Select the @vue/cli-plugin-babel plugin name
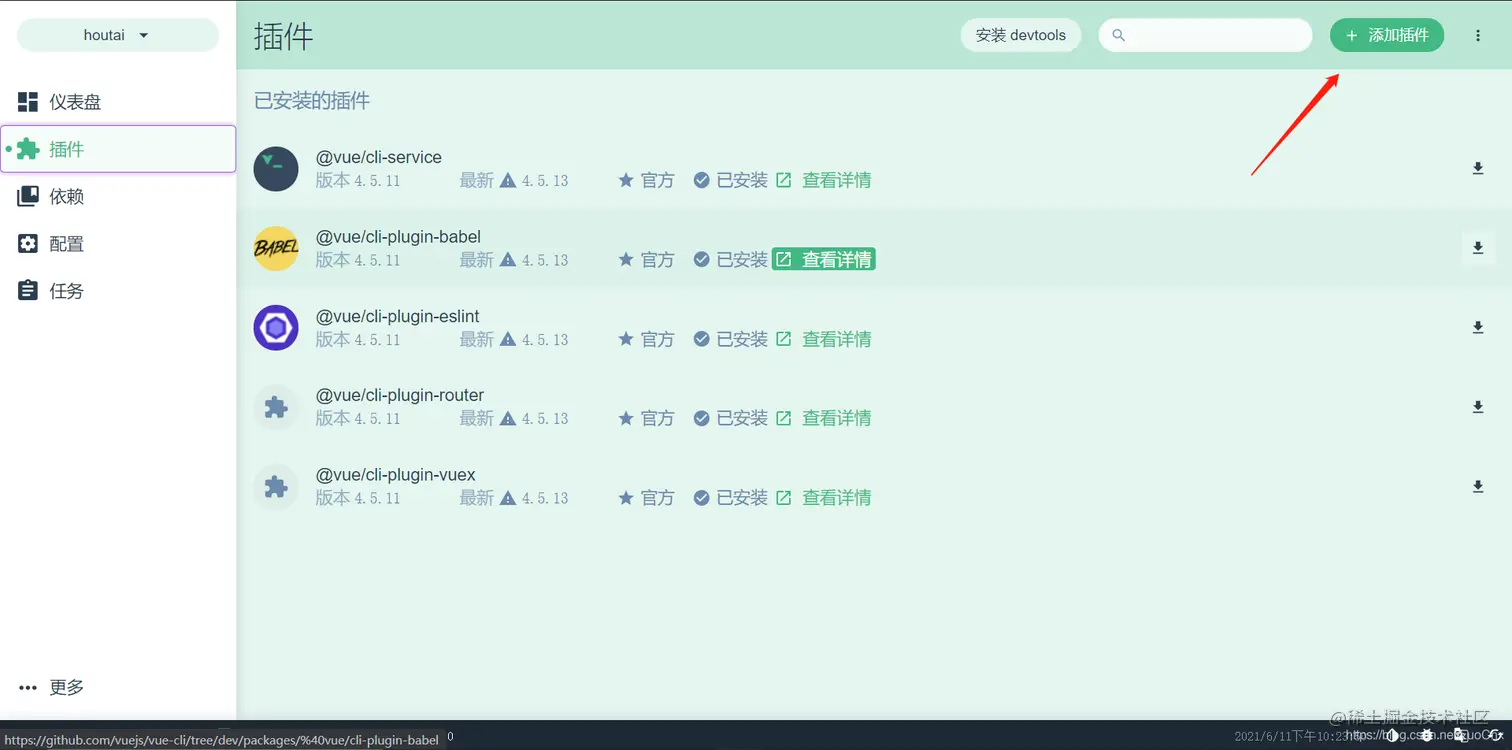Screen dimensions: 1512x750 [399, 237]
